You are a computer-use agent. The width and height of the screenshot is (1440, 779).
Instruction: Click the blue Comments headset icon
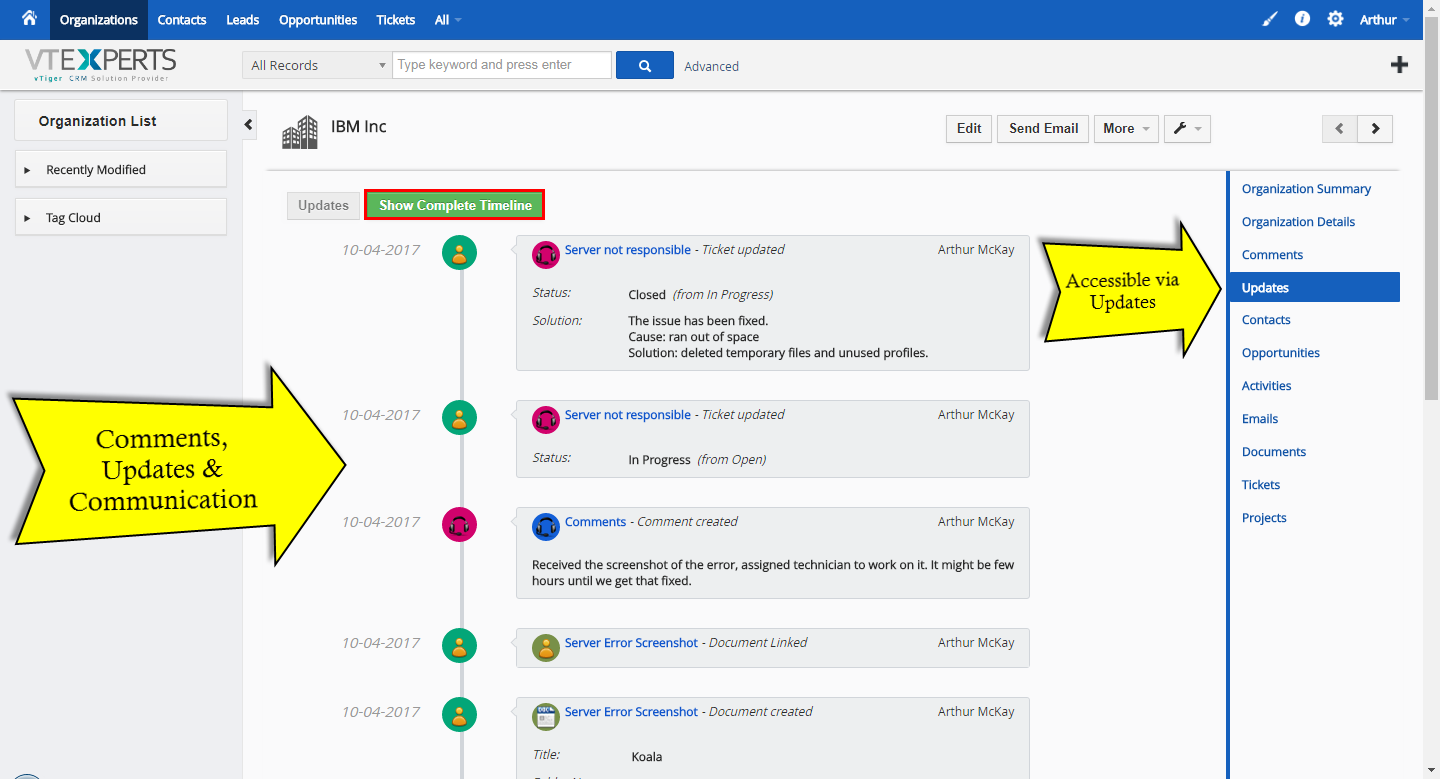click(546, 526)
